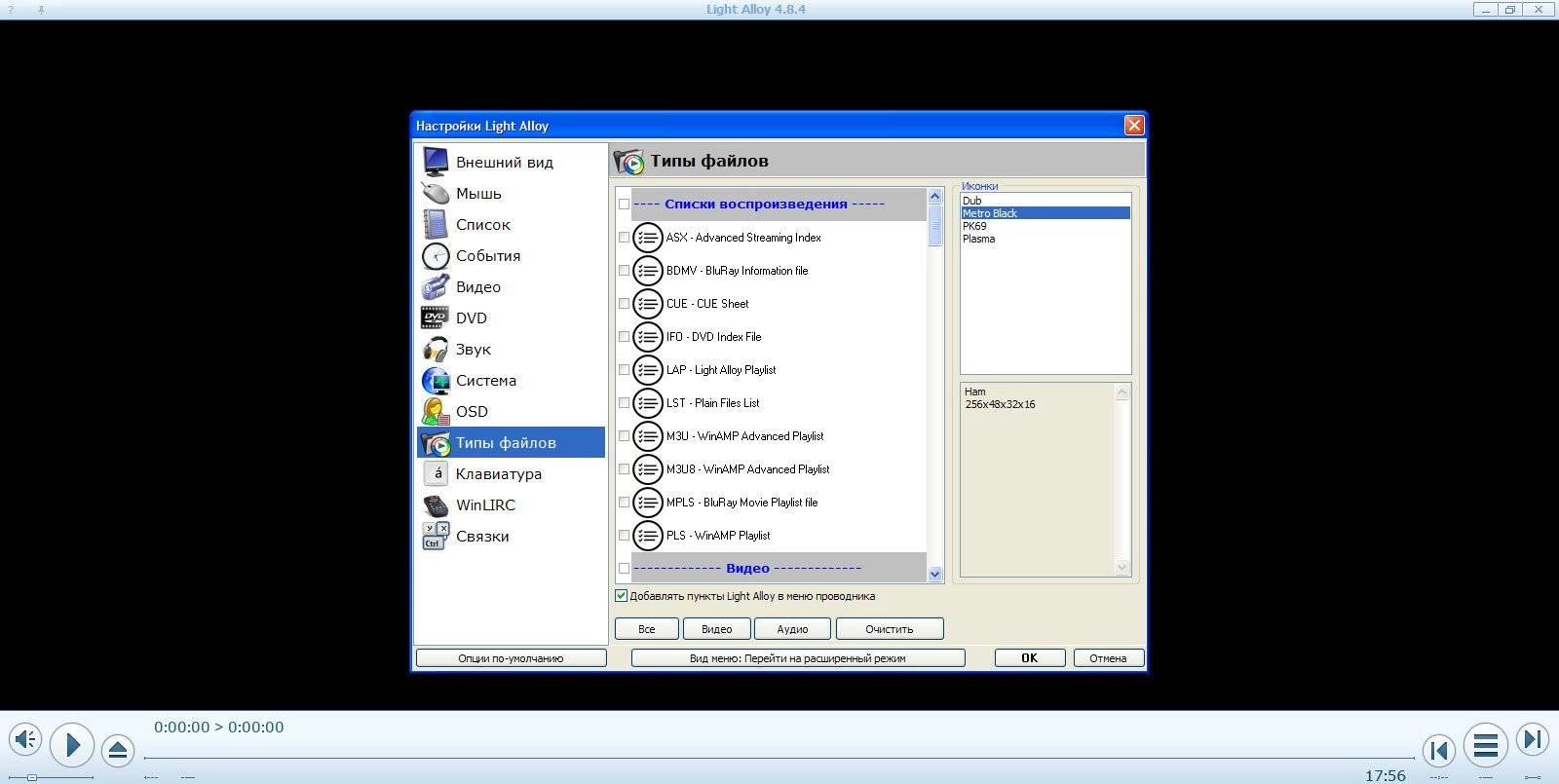Select PK69 icon set
Screen dimensions: 1559x784
tap(1046, 226)
